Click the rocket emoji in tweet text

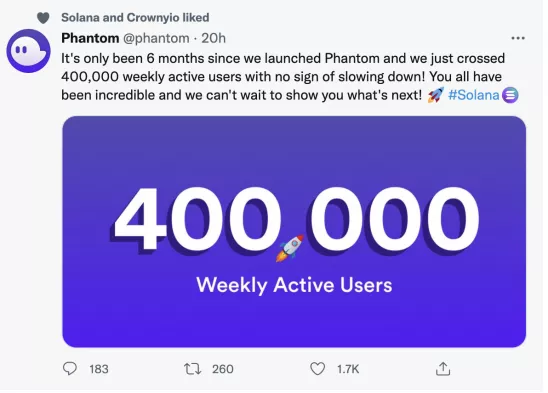click(x=435, y=95)
